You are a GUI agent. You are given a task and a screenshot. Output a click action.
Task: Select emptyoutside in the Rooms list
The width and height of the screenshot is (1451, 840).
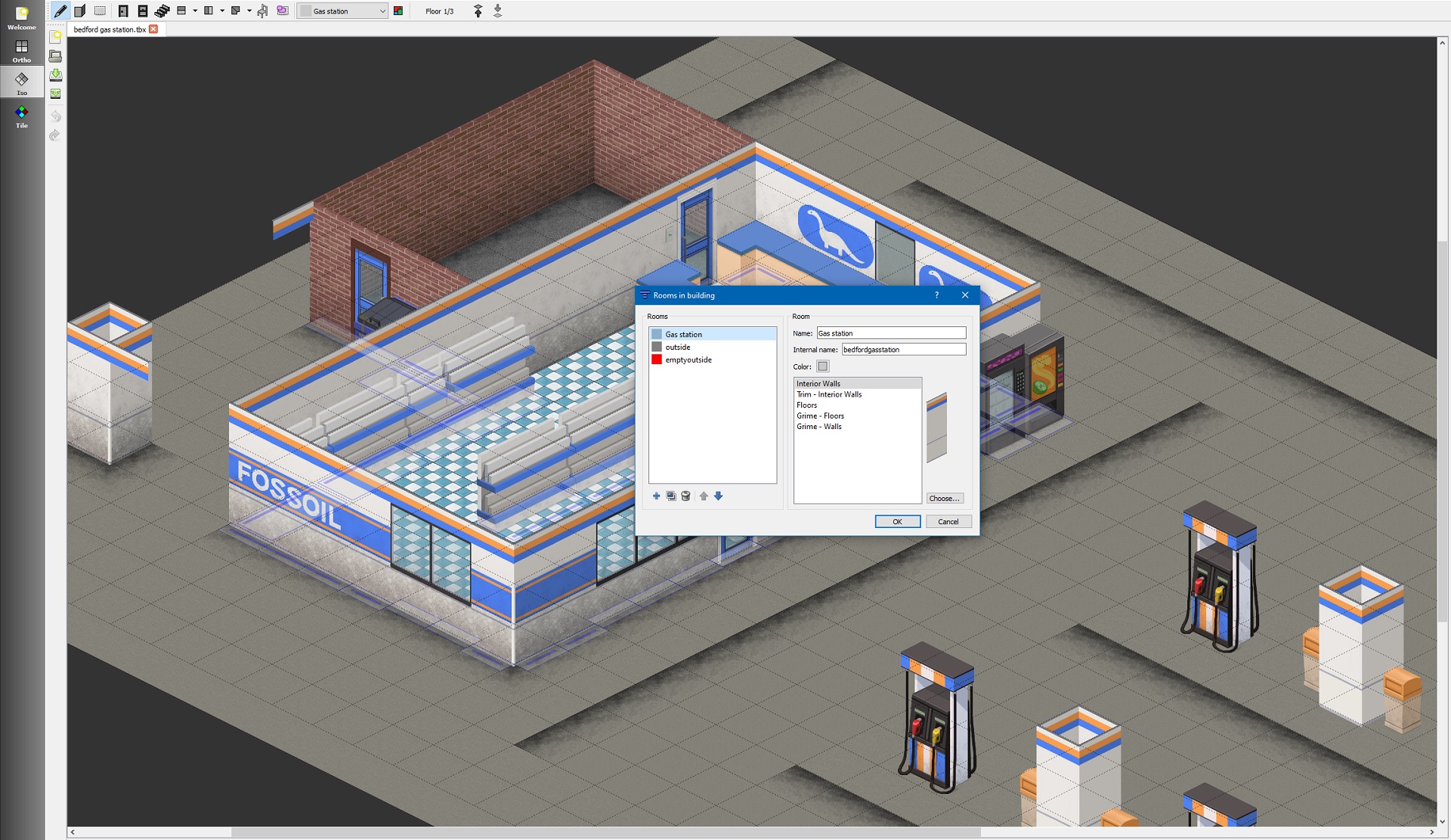point(688,360)
